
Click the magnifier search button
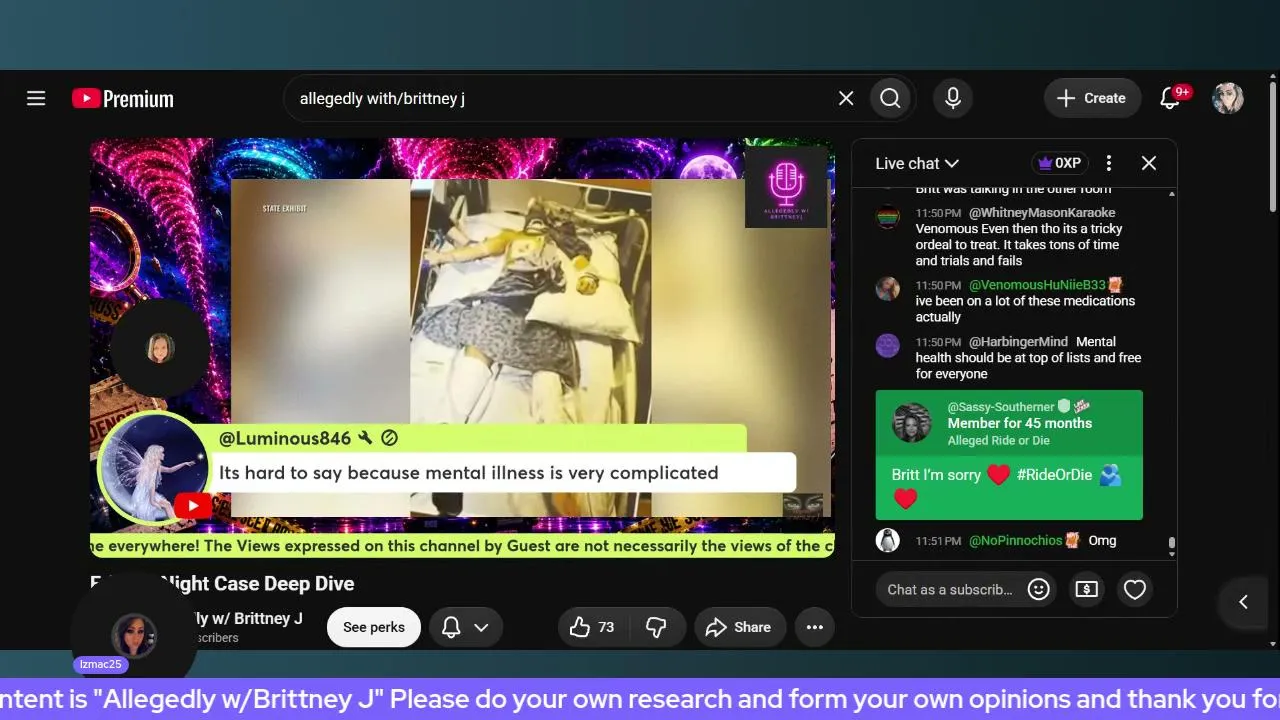[x=890, y=98]
